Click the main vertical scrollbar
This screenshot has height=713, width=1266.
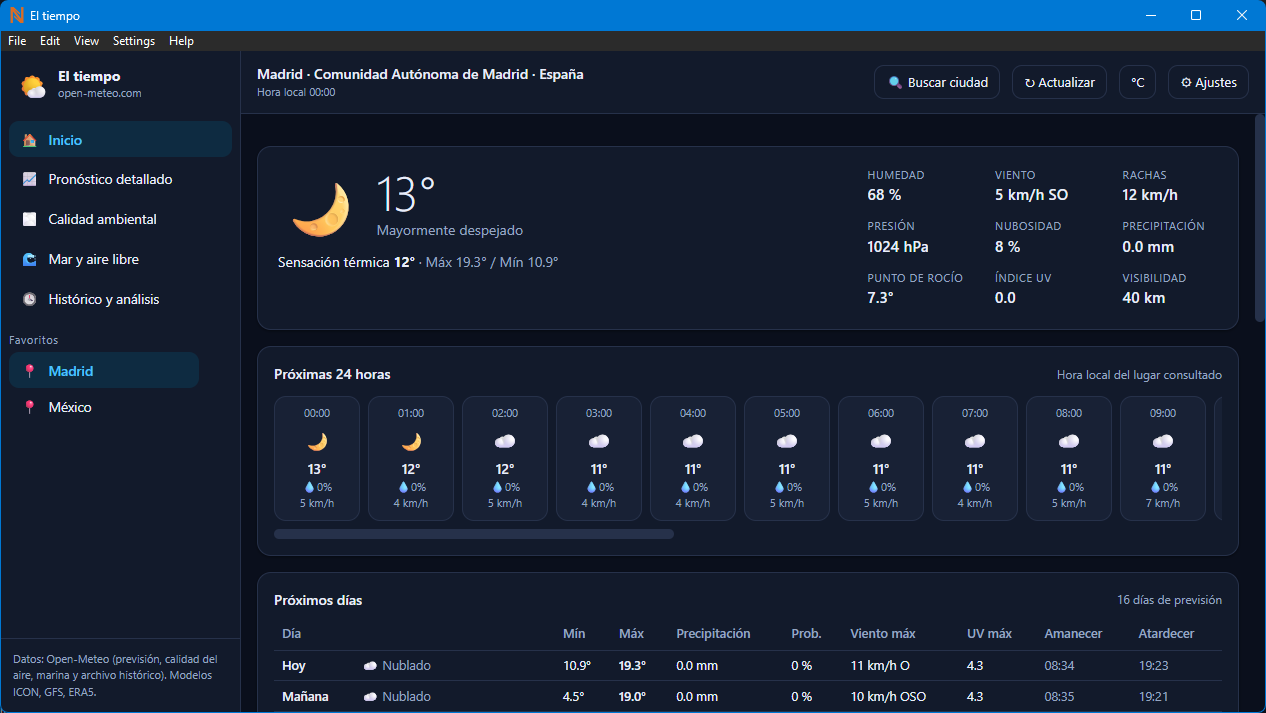1260,218
